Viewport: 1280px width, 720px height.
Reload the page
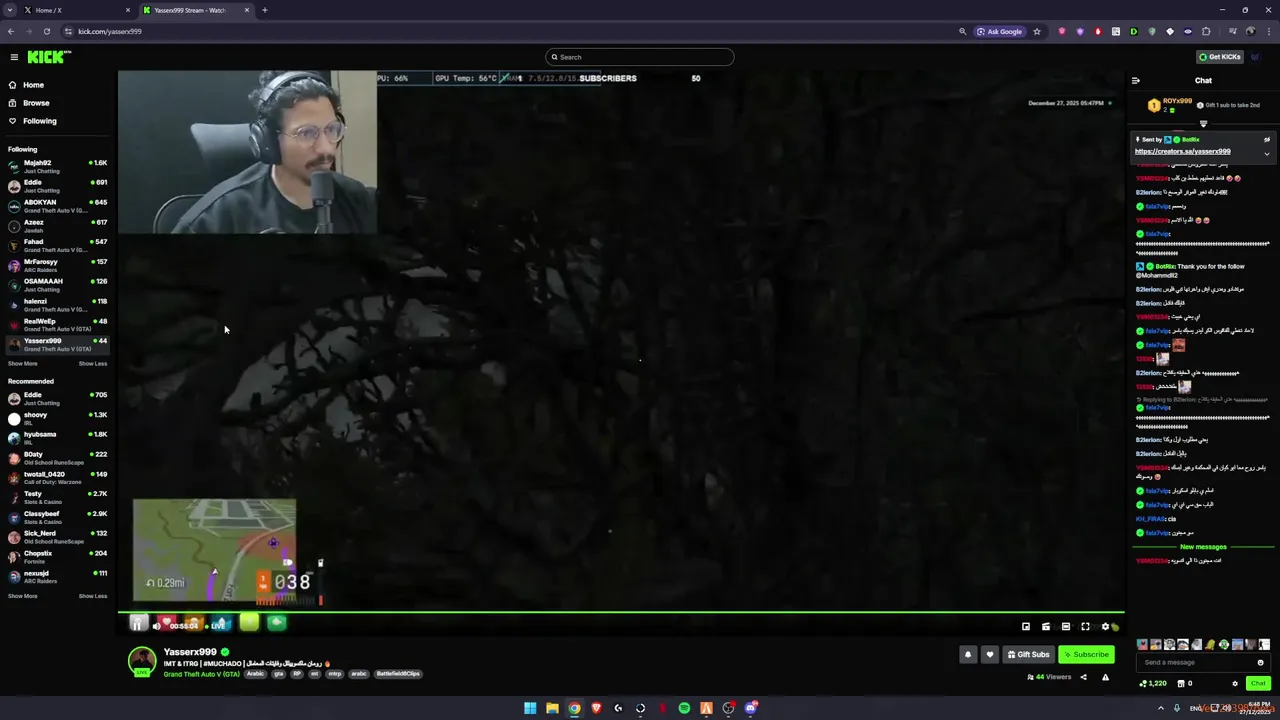[x=46, y=31]
